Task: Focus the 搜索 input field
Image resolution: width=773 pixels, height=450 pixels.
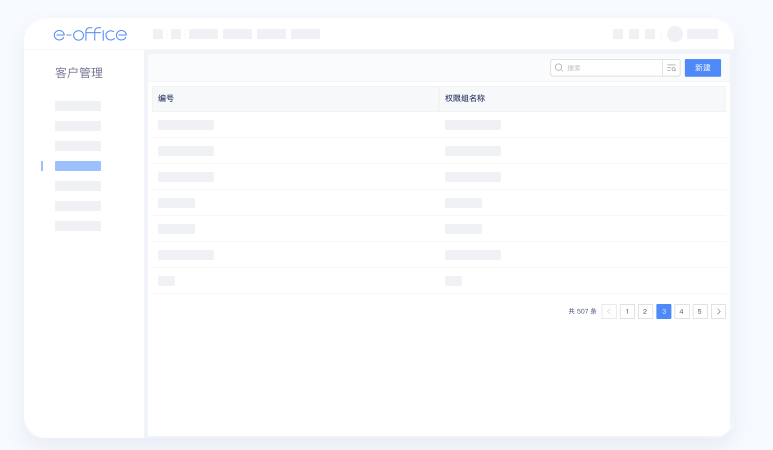Action: [610, 68]
